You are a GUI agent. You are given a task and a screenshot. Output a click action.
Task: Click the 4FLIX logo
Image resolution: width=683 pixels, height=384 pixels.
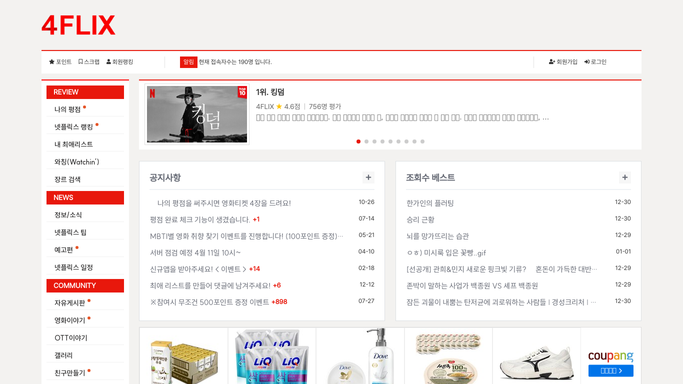click(x=78, y=25)
